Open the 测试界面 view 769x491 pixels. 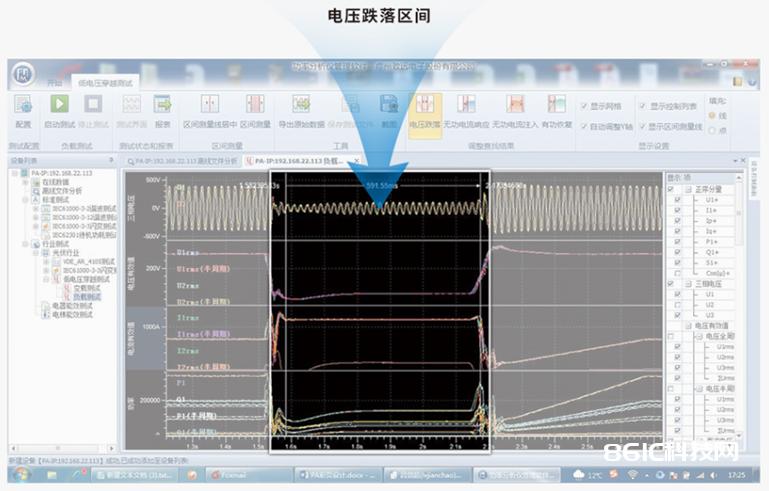[131, 111]
